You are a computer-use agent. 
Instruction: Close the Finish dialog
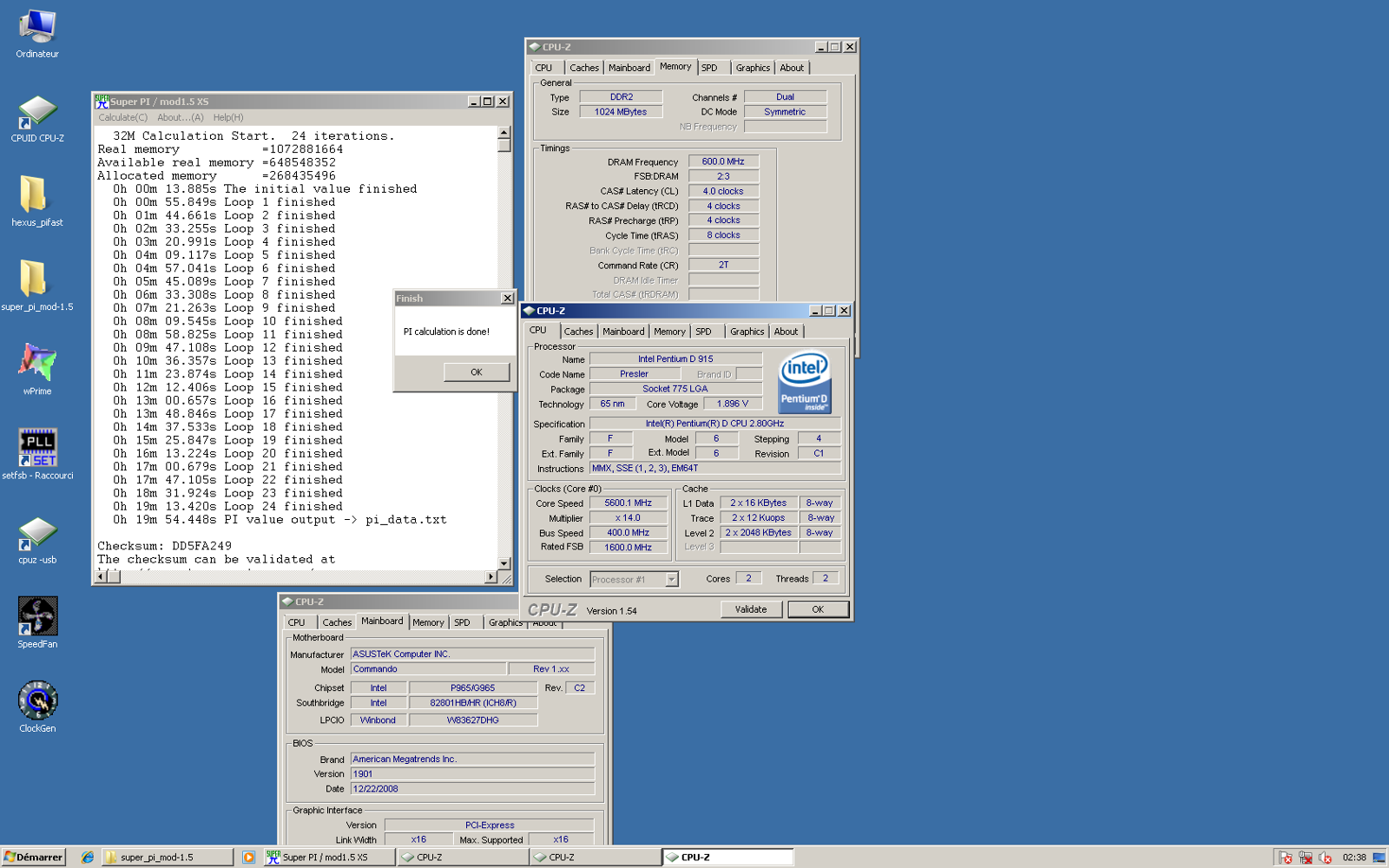point(508,298)
